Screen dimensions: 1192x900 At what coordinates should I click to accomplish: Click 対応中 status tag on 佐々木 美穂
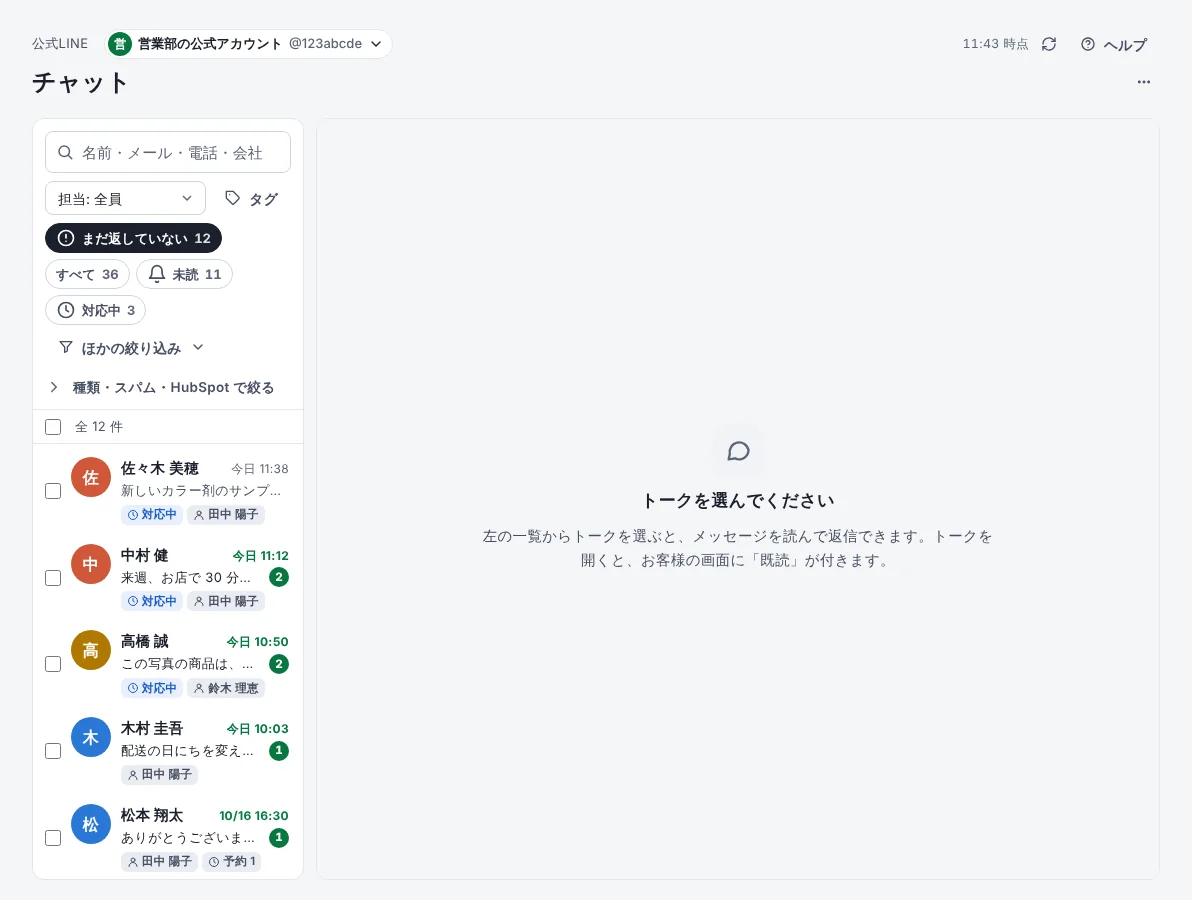(x=152, y=515)
